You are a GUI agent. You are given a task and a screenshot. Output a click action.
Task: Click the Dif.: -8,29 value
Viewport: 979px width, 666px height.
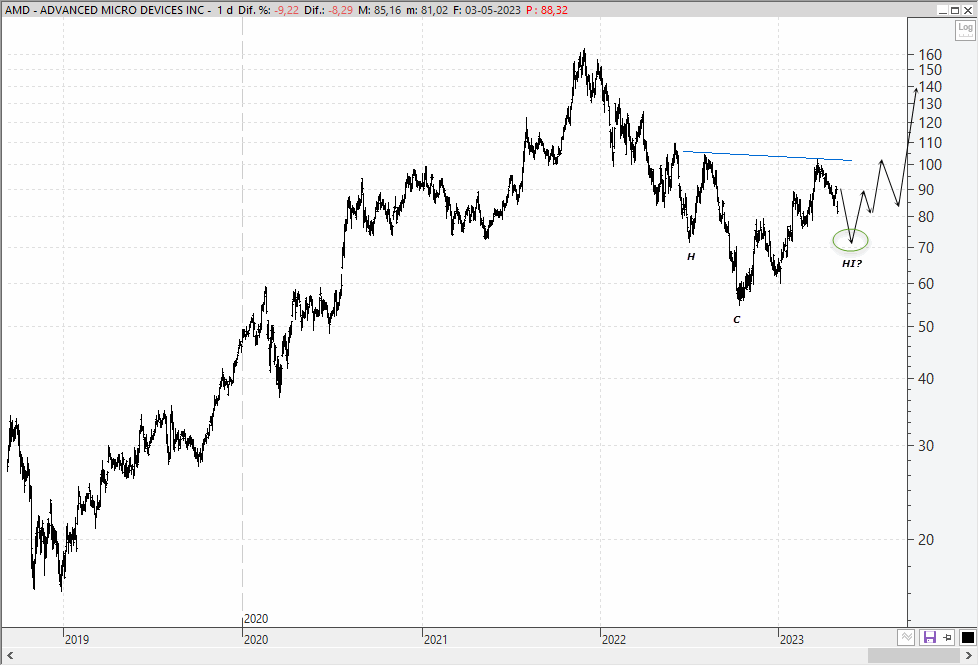tap(328, 10)
